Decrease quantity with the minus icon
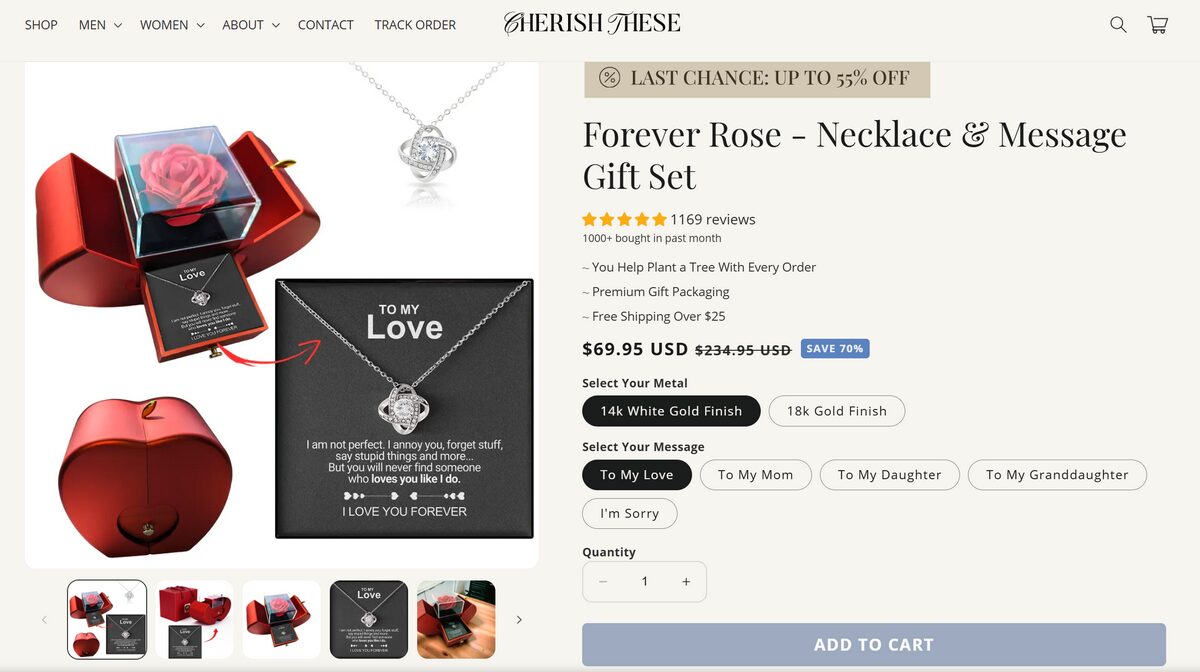Image resolution: width=1200 pixels, height=672 pixels. [x=603, y=581]
